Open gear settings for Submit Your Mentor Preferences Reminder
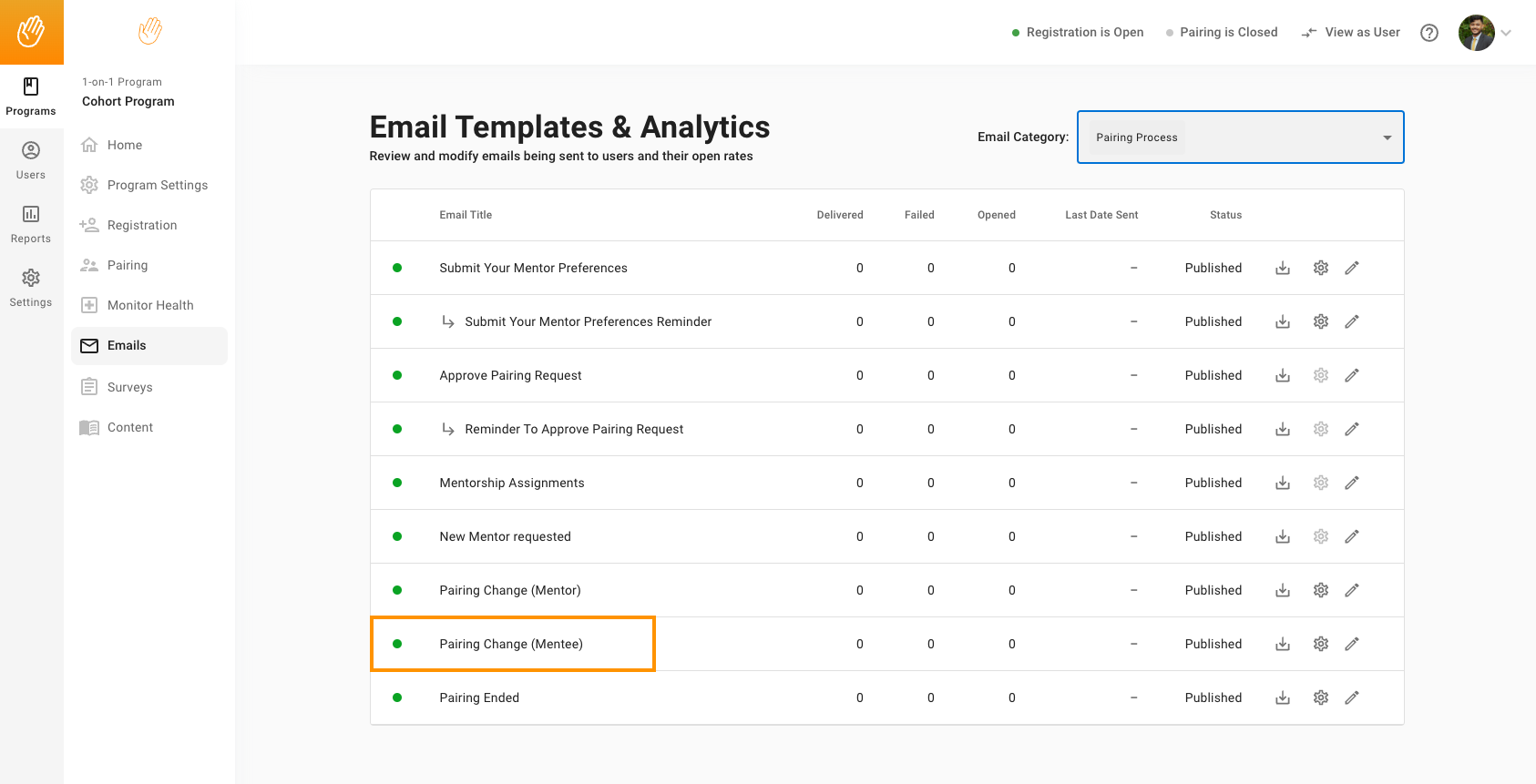1536x784 pixels. click(x=1320, y=321)
